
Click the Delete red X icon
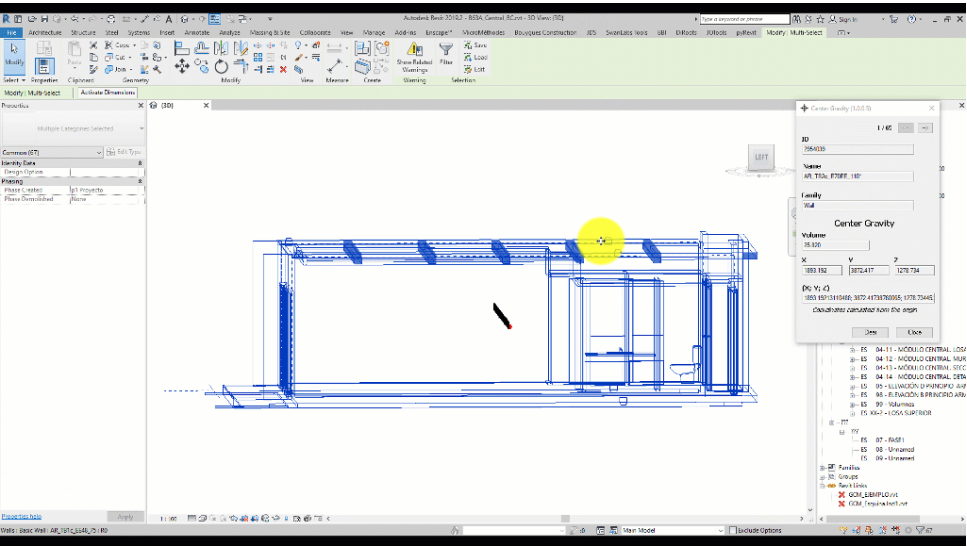283,69
